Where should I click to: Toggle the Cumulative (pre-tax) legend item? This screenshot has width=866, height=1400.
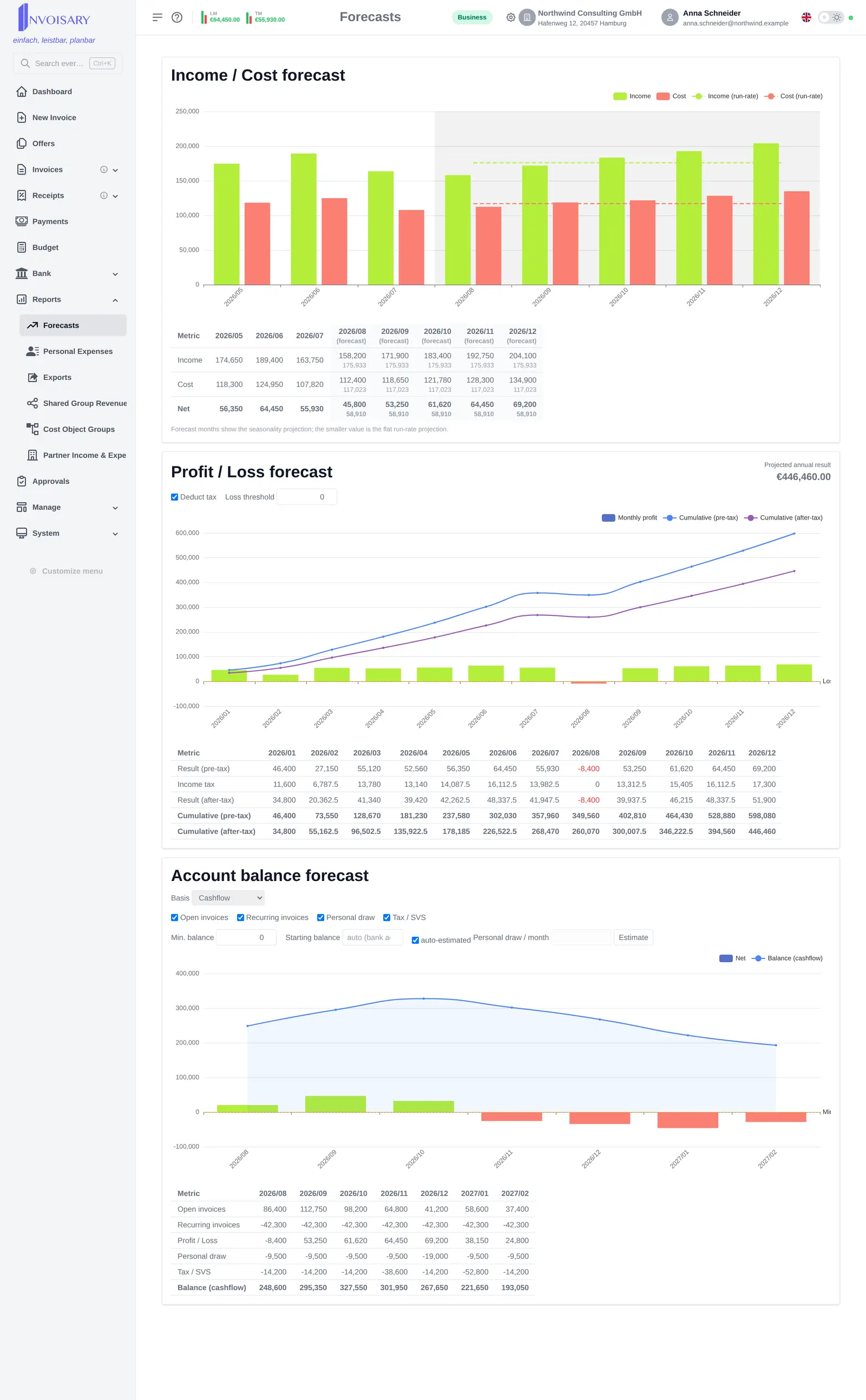[700, 518]
